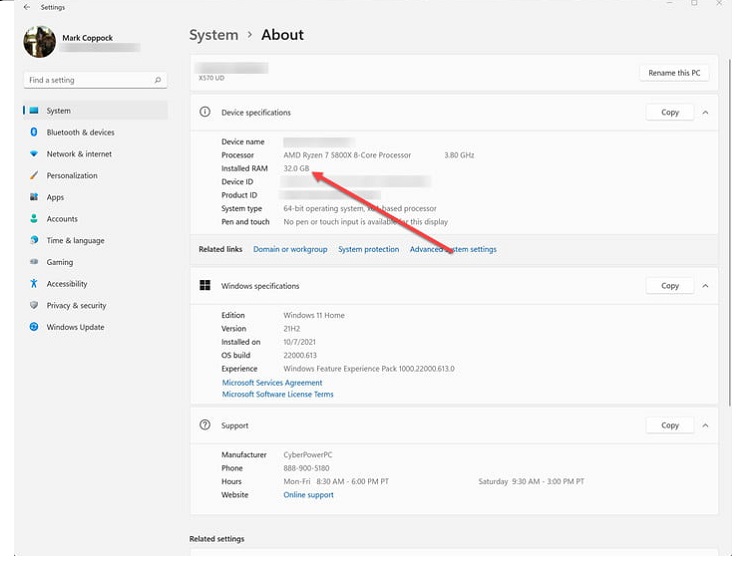Open Privacy & security settings

pos(76,306)
